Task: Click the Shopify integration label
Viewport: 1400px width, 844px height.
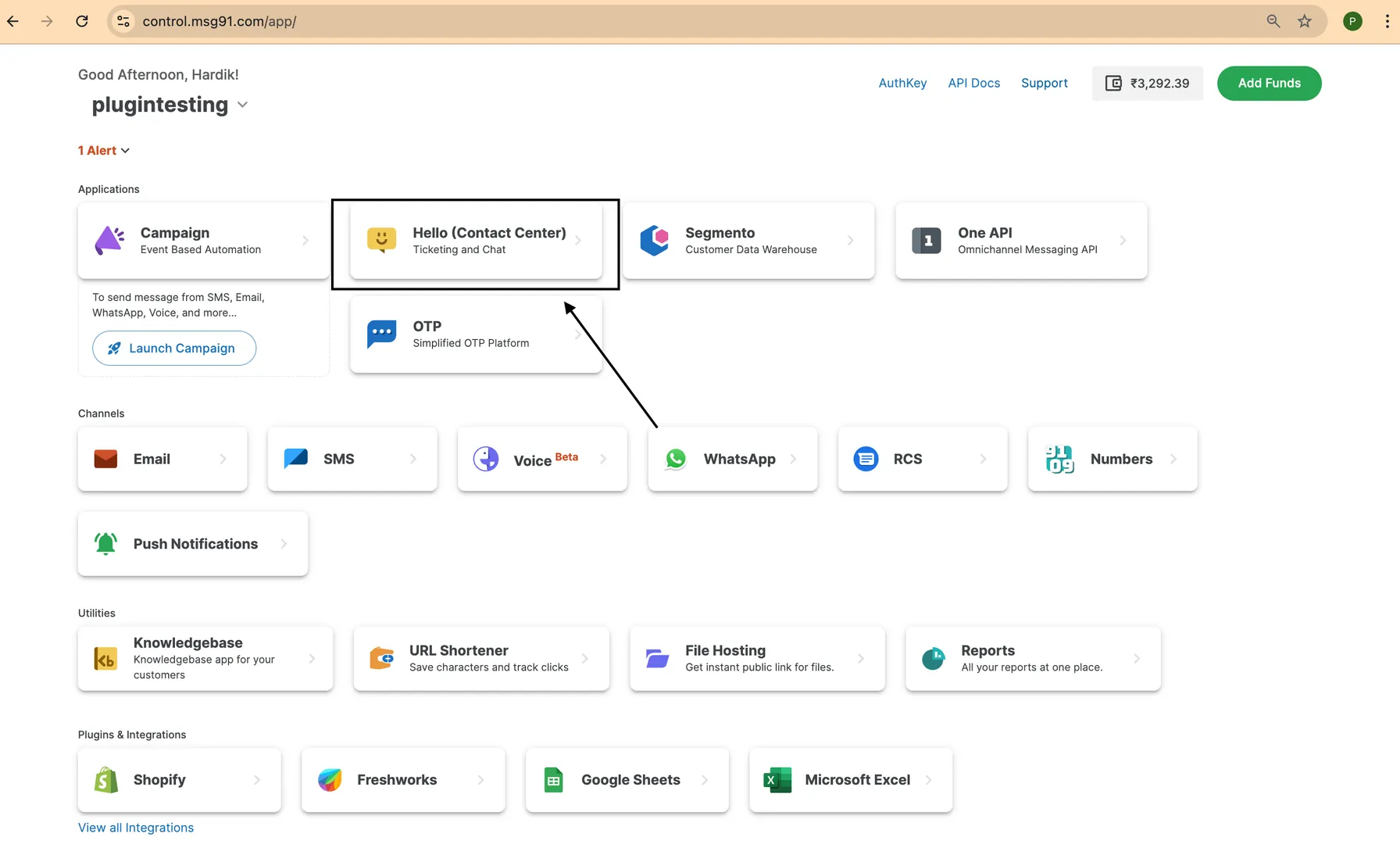Action: (159, 780)
